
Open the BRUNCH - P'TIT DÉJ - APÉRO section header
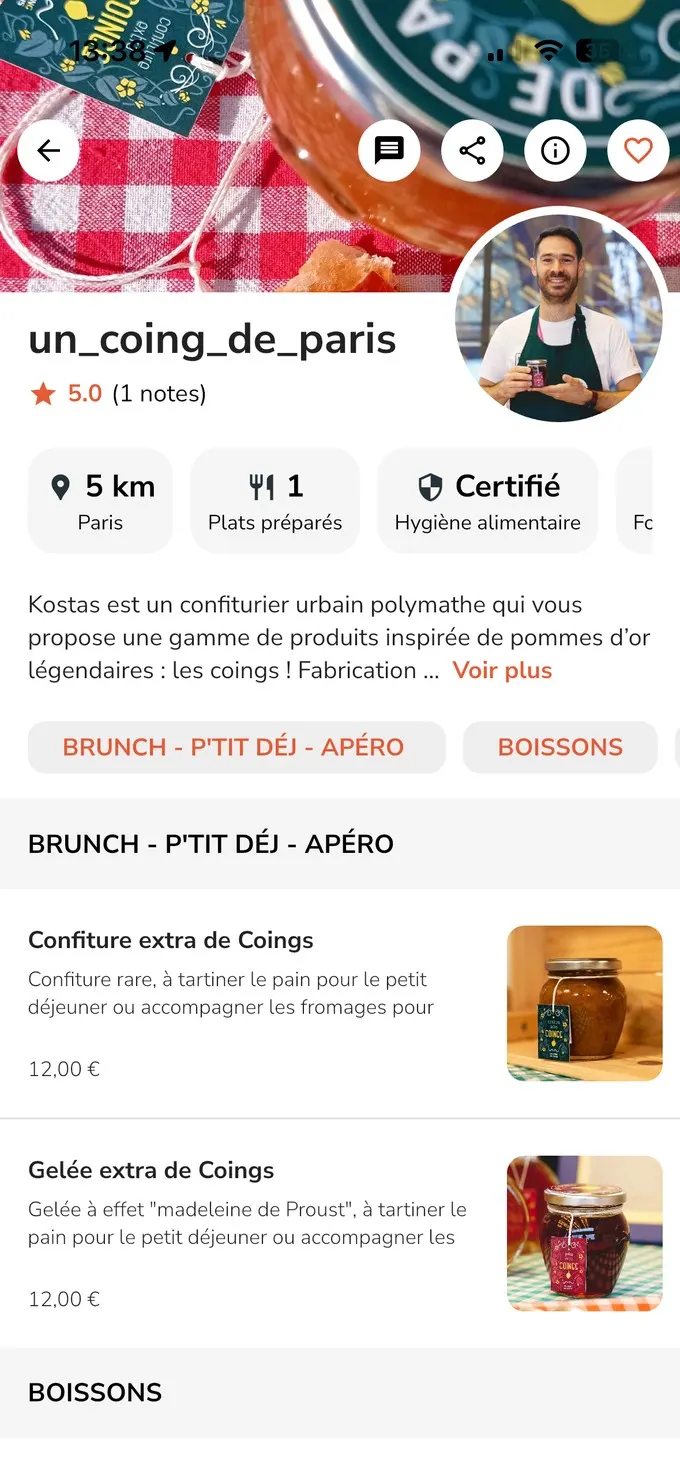click(212, 844)
